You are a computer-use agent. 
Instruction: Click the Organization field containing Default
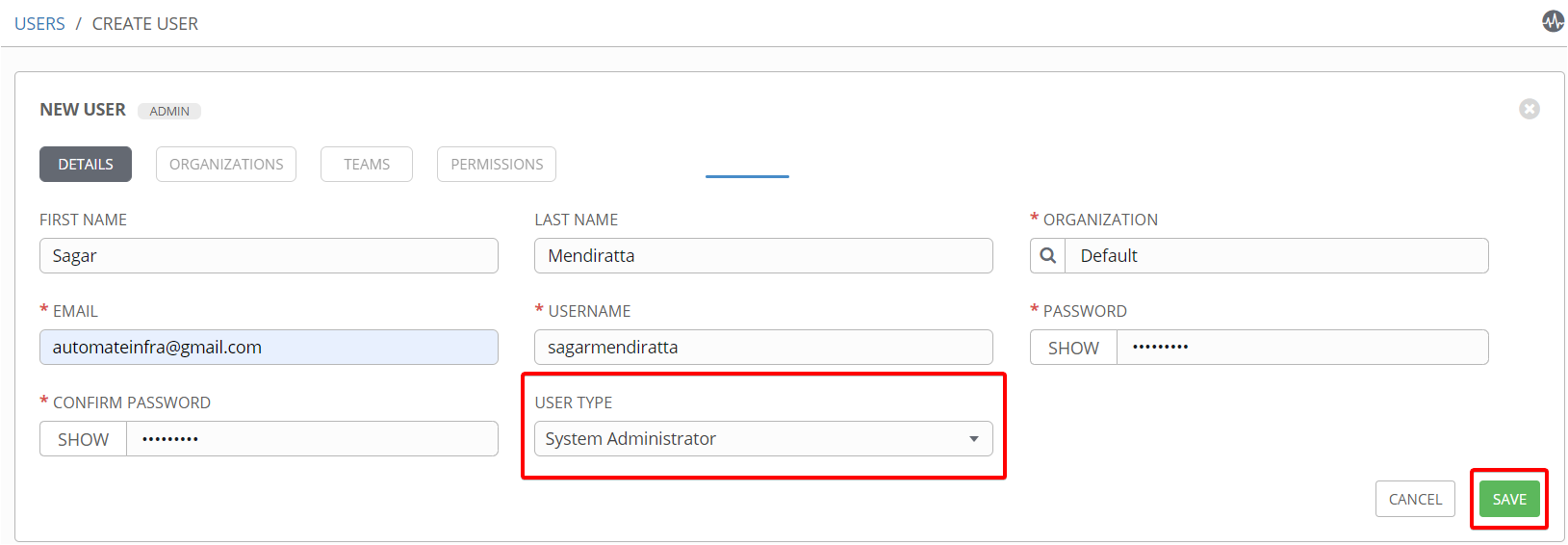[x=1276, y=256]
